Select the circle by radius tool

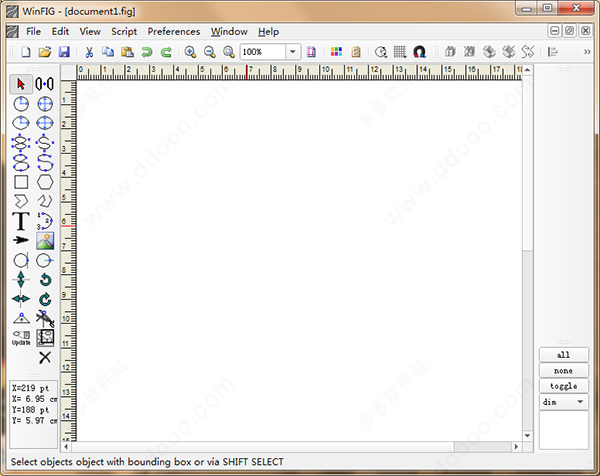(x=21, y=104)
